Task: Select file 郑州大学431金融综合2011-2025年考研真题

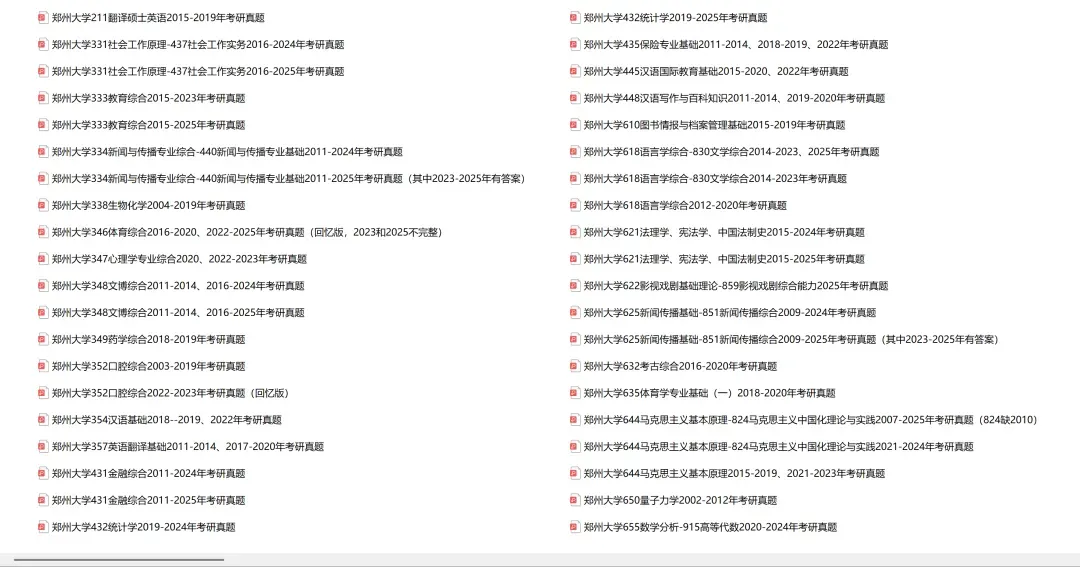Action: pyautogui.click(x=142, y=500)
